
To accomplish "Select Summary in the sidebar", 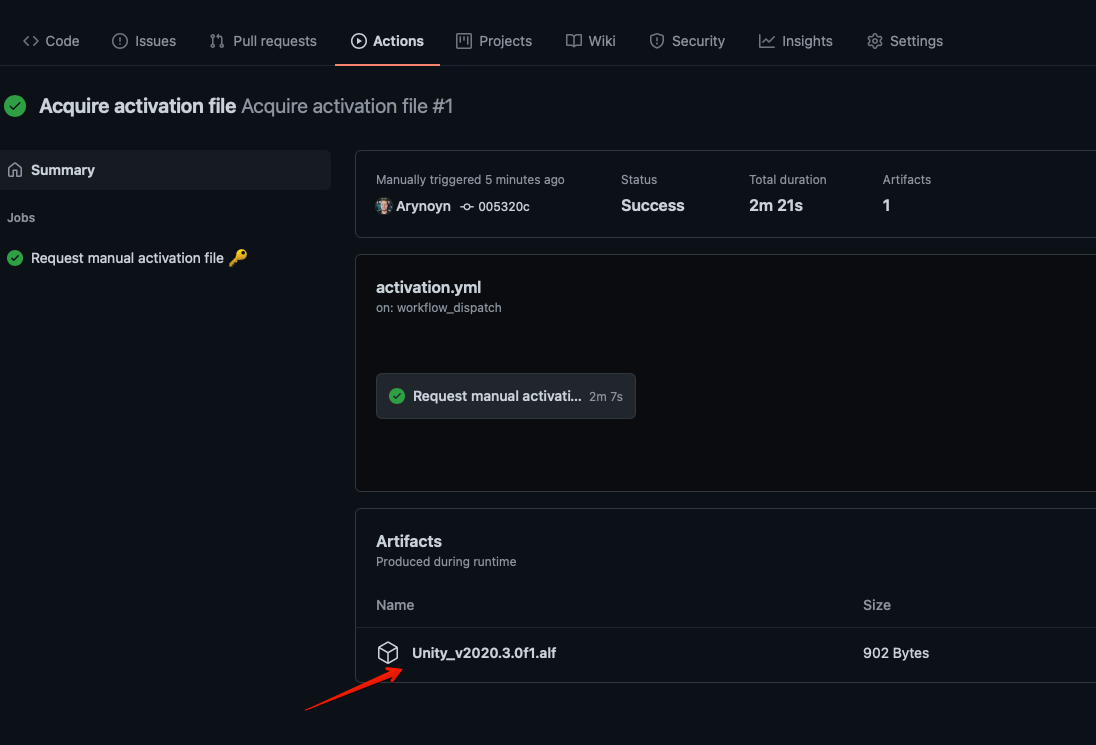I will click(x=166, y=170).
